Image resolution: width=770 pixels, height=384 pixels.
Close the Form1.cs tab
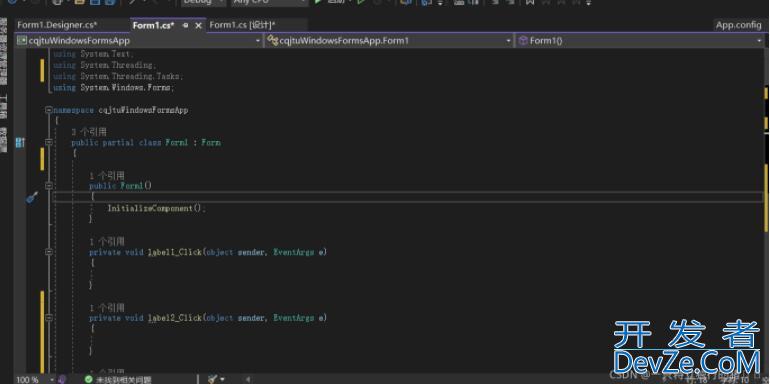click(x=198, y=26)
